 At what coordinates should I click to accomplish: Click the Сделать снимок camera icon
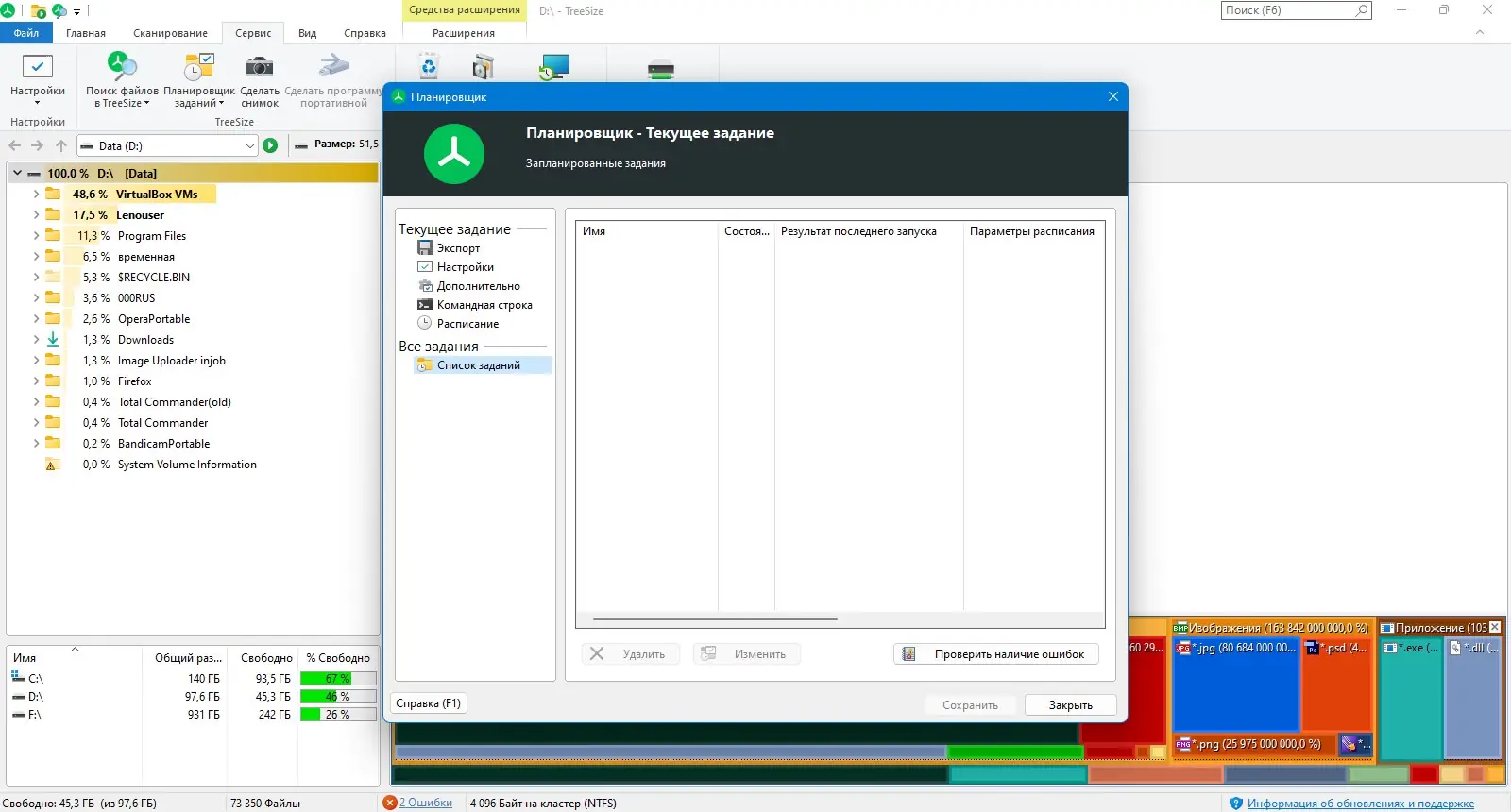coord(259,66)
